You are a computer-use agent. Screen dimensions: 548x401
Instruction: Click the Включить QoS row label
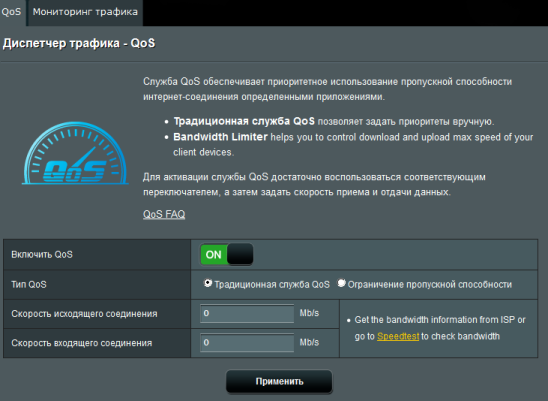tap(42, 255)
